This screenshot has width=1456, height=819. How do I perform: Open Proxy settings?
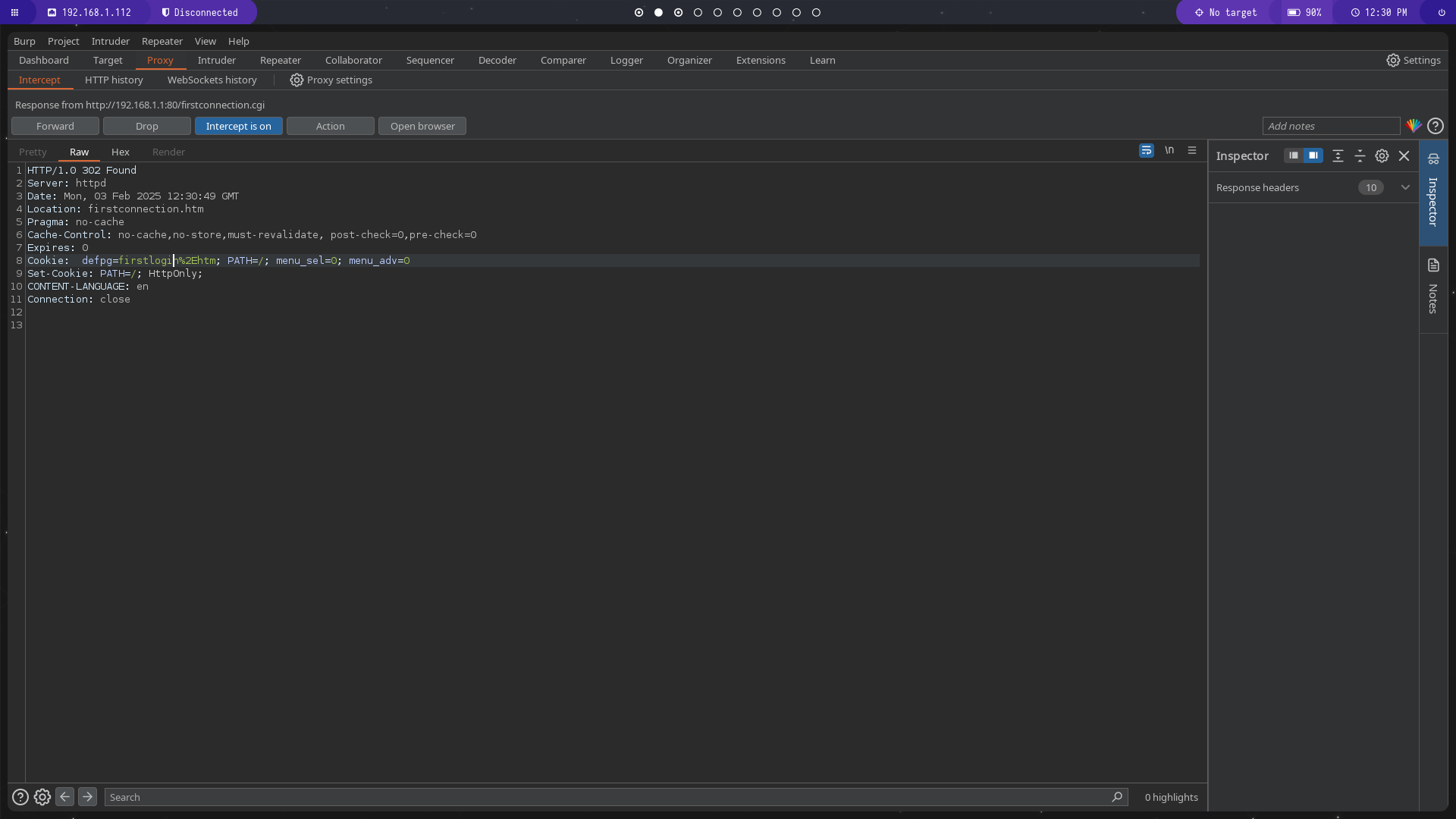(331, 80)
